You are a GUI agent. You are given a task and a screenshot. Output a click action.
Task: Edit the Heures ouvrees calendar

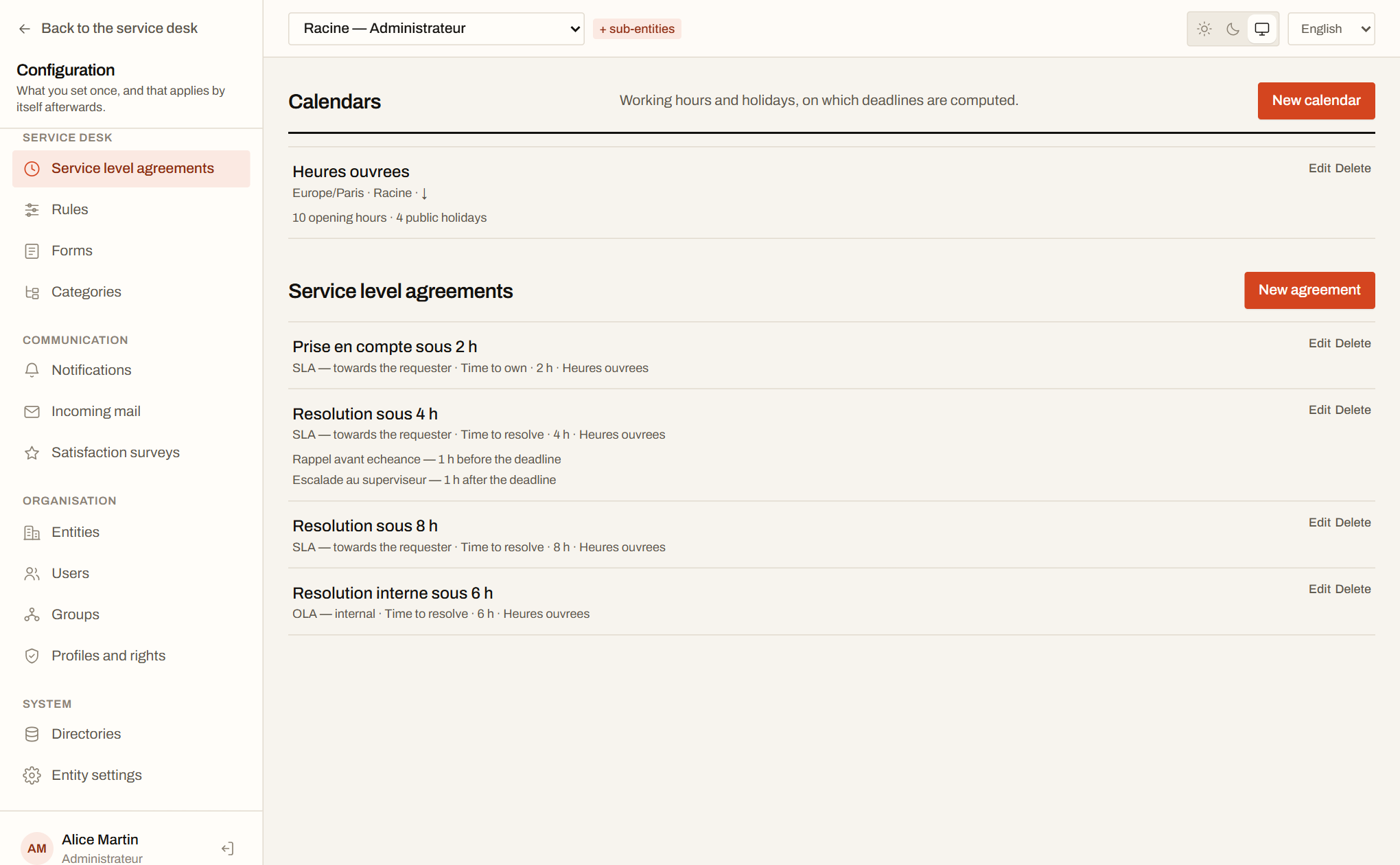click(1320, 168)
